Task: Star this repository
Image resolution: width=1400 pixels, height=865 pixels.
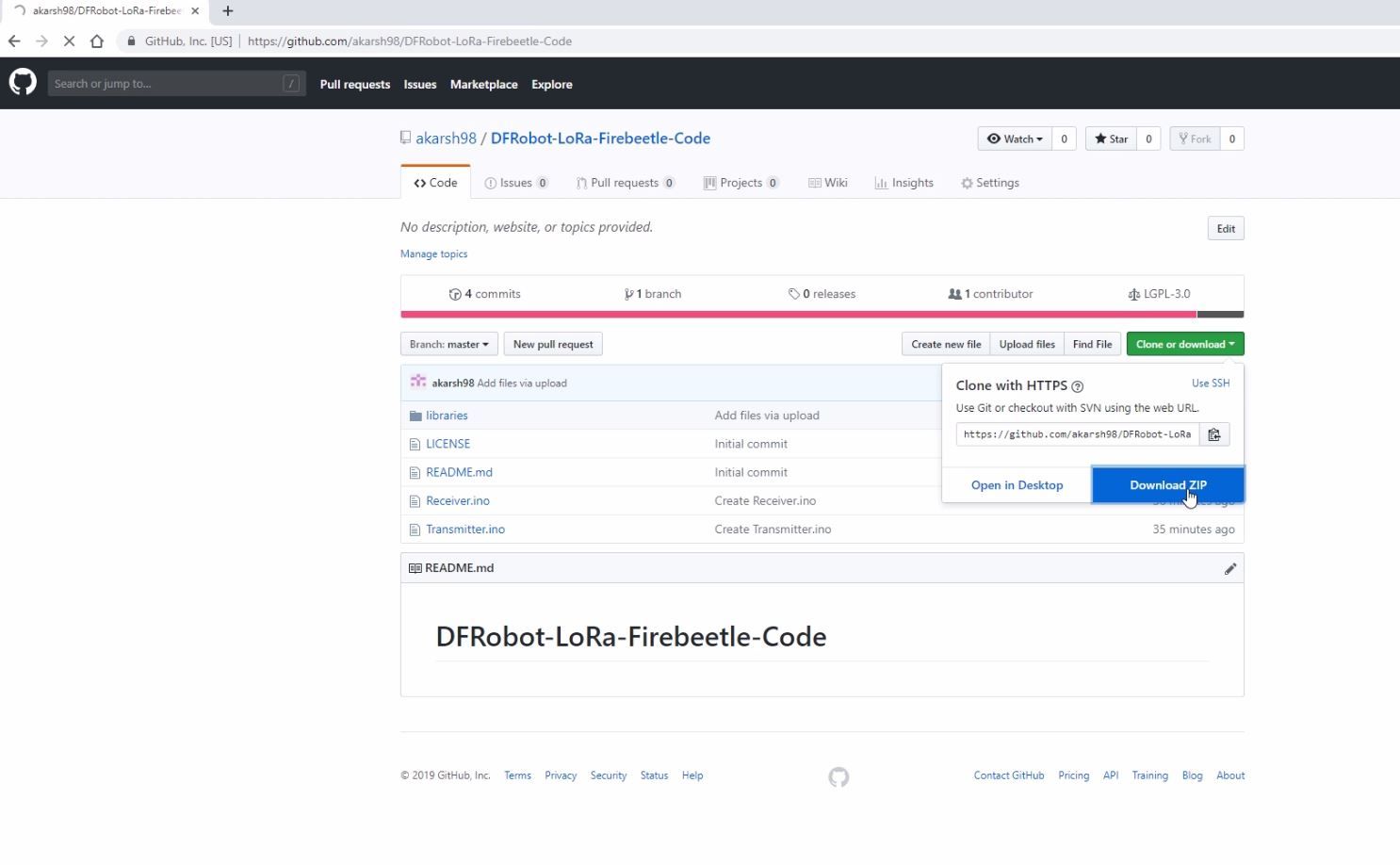Action: coord(1111,139)
